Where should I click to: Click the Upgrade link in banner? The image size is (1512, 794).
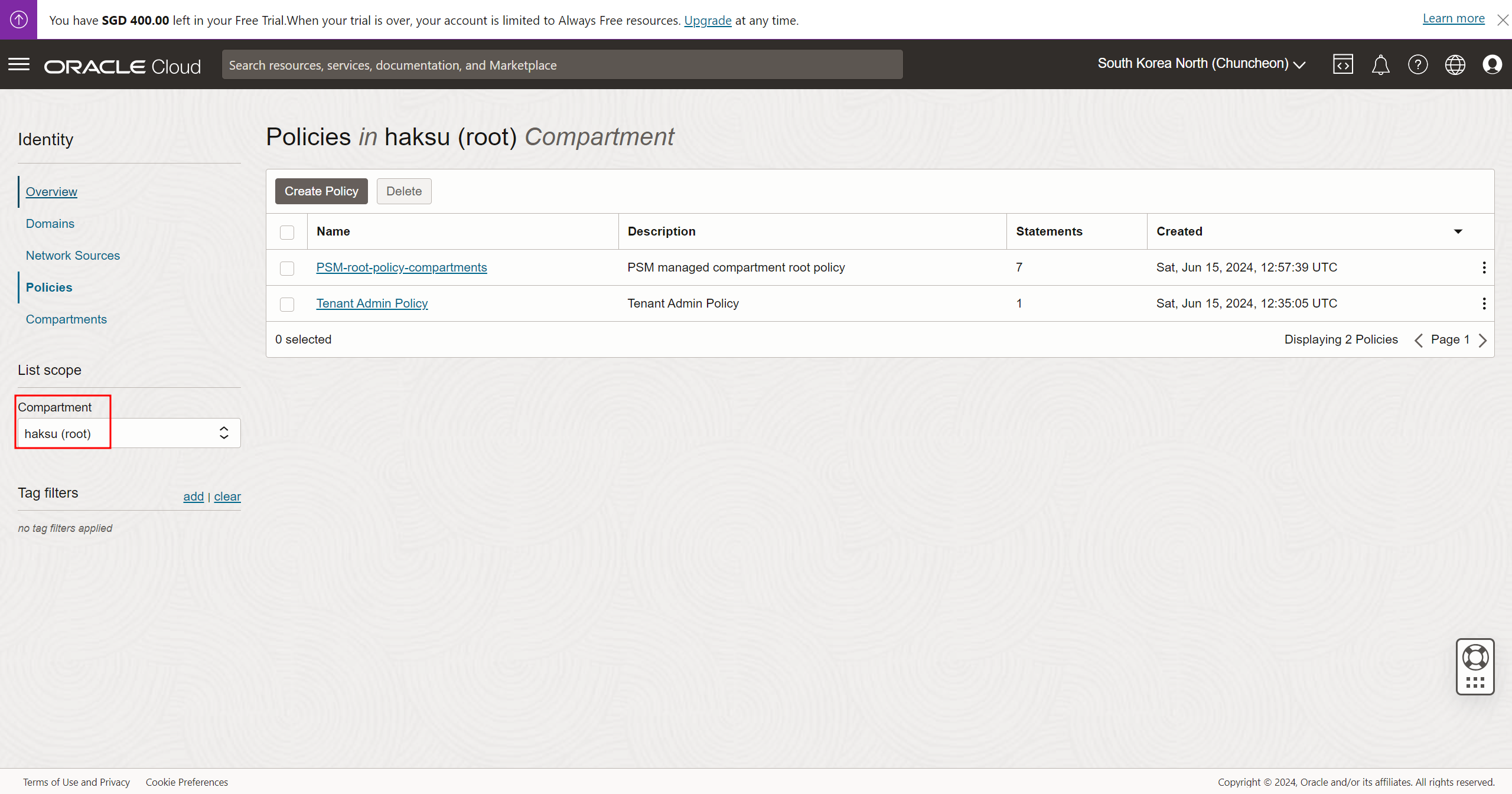coord(708,20)
